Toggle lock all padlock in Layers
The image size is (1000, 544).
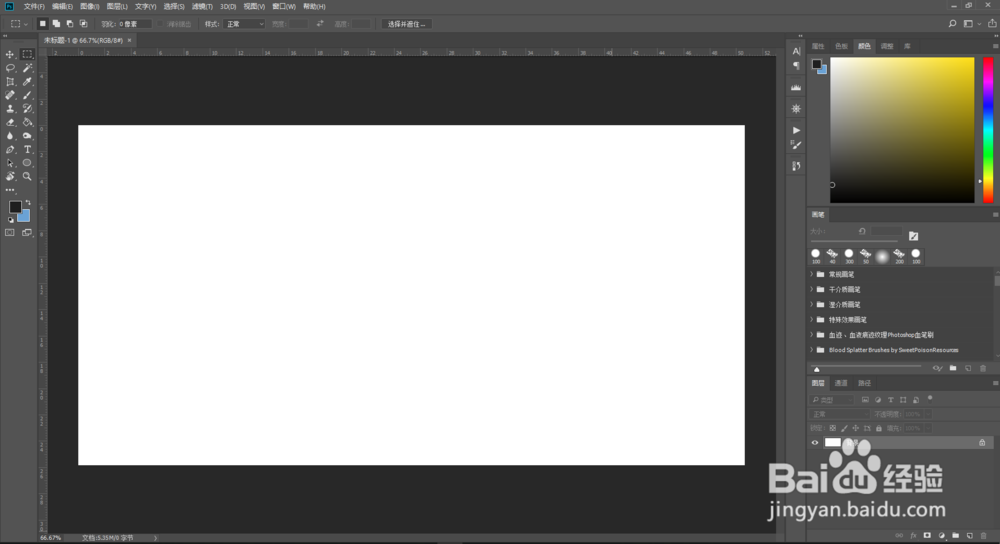[x=879, y=429]
